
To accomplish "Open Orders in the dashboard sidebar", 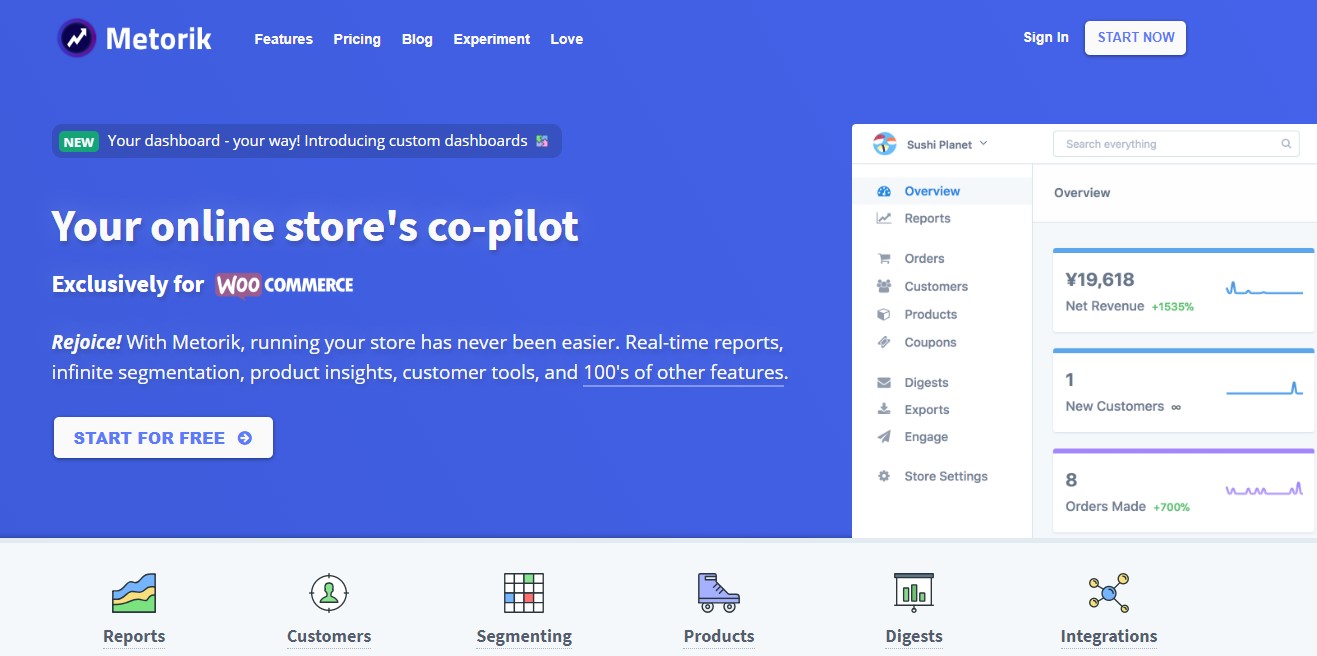I will [924, 258].
